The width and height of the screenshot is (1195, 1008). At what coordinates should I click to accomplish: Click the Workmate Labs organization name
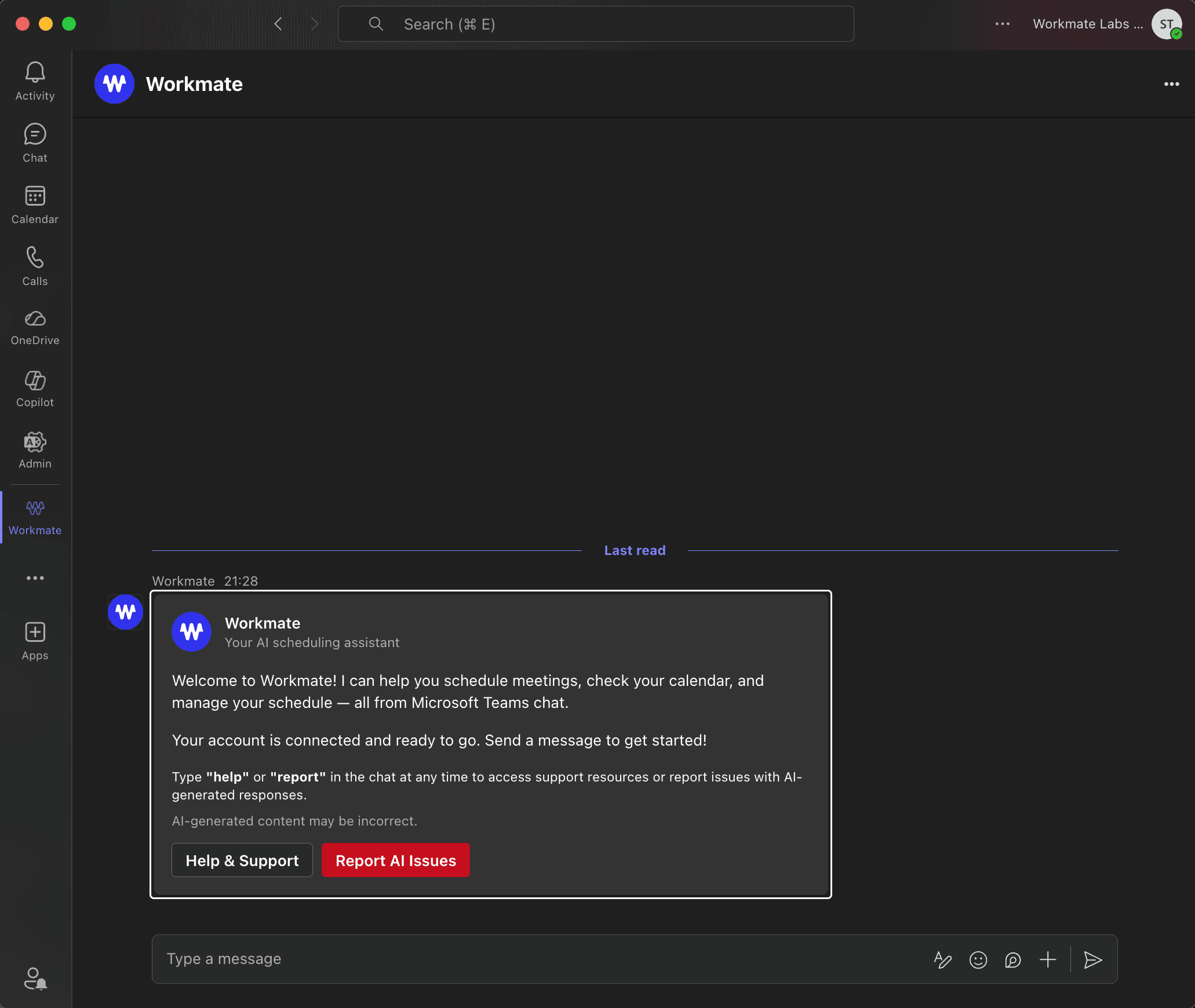(1088, 24)
